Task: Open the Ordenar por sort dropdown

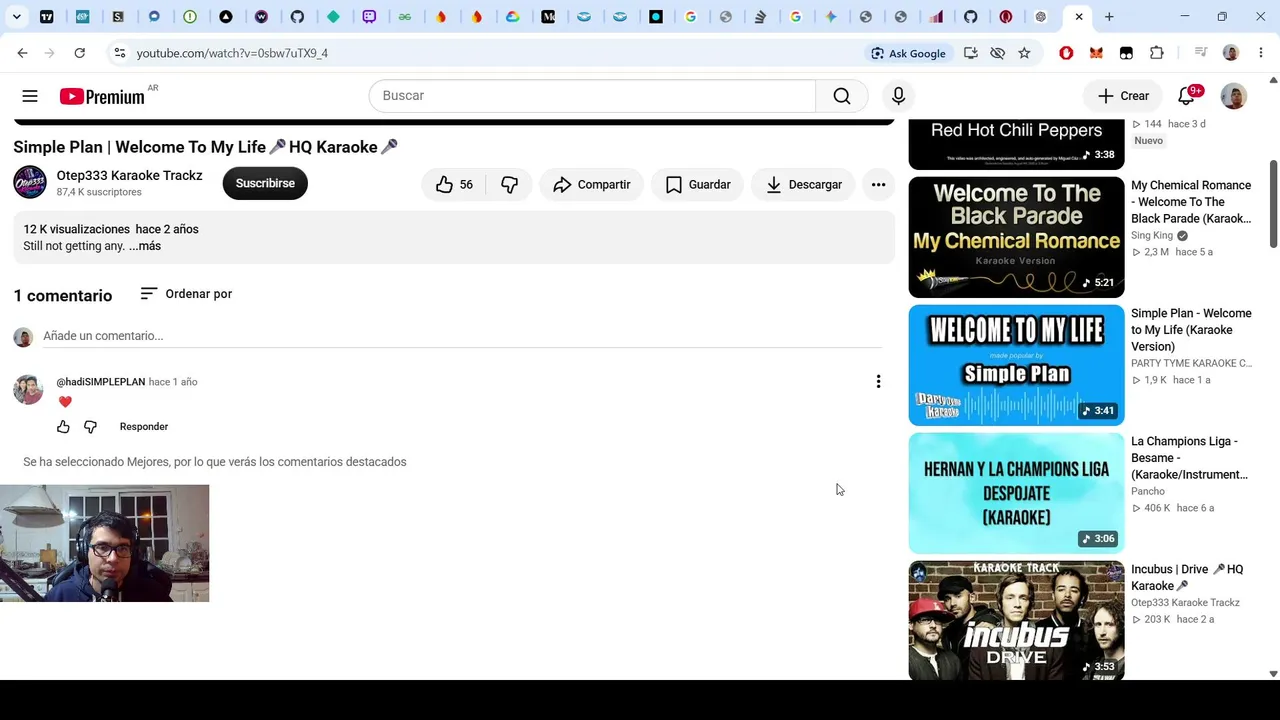Action: 186,294
